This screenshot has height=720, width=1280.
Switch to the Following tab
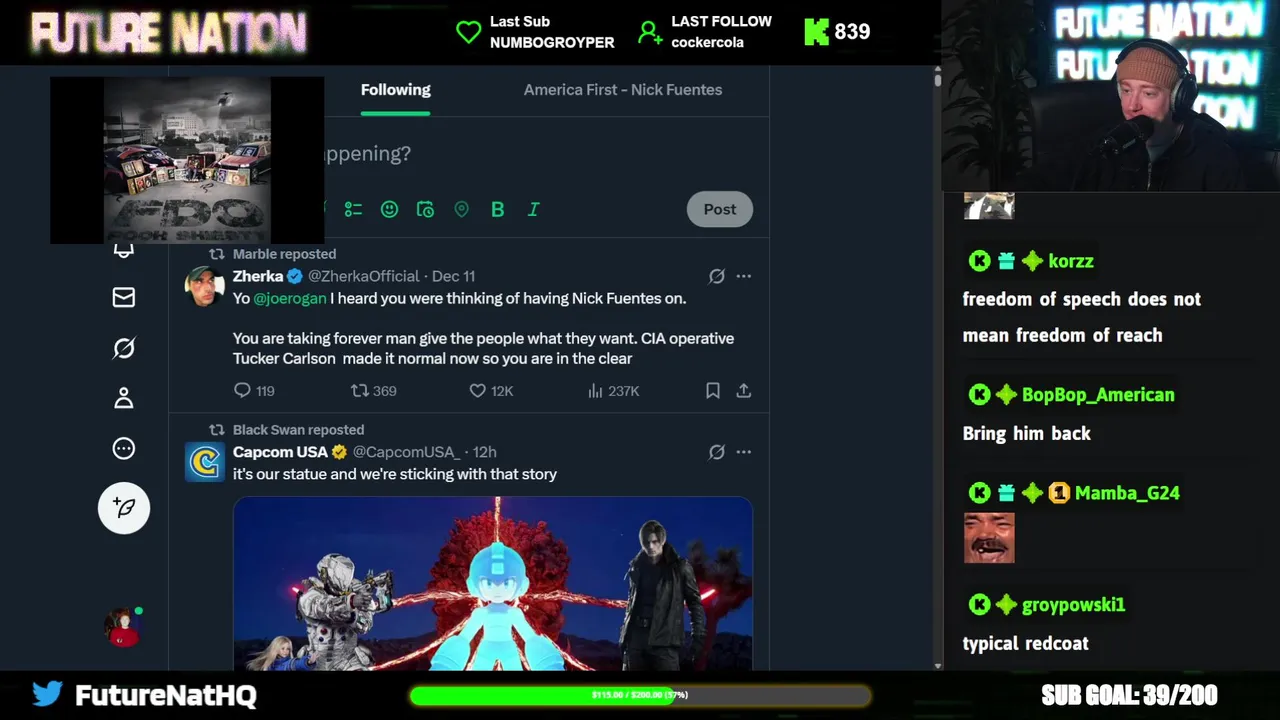pos(396,90)
